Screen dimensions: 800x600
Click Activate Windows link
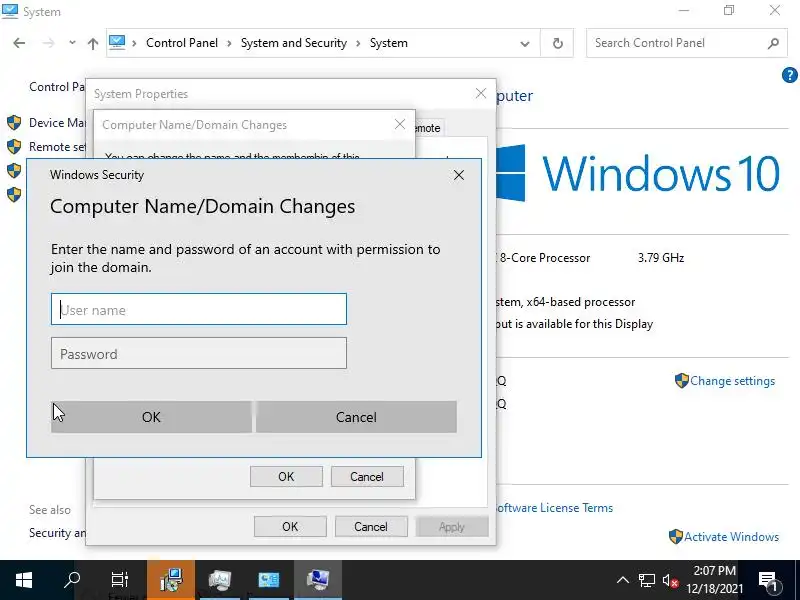click(x=731, y=536)
